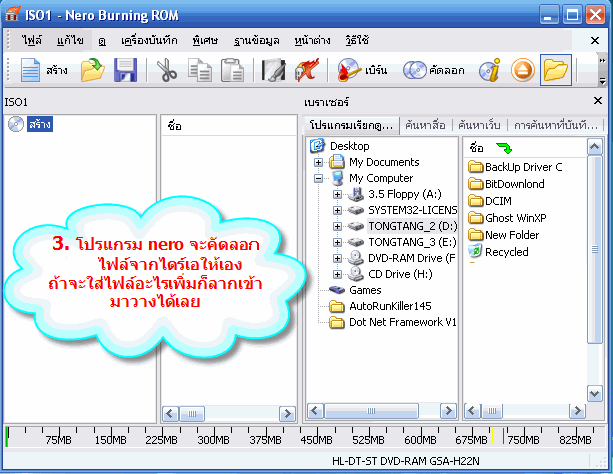Image resolution: width=613 pixels, height=474 pixels.
Task: Click the file list vertical scrollbar up arrow
Action: [595, 147]
